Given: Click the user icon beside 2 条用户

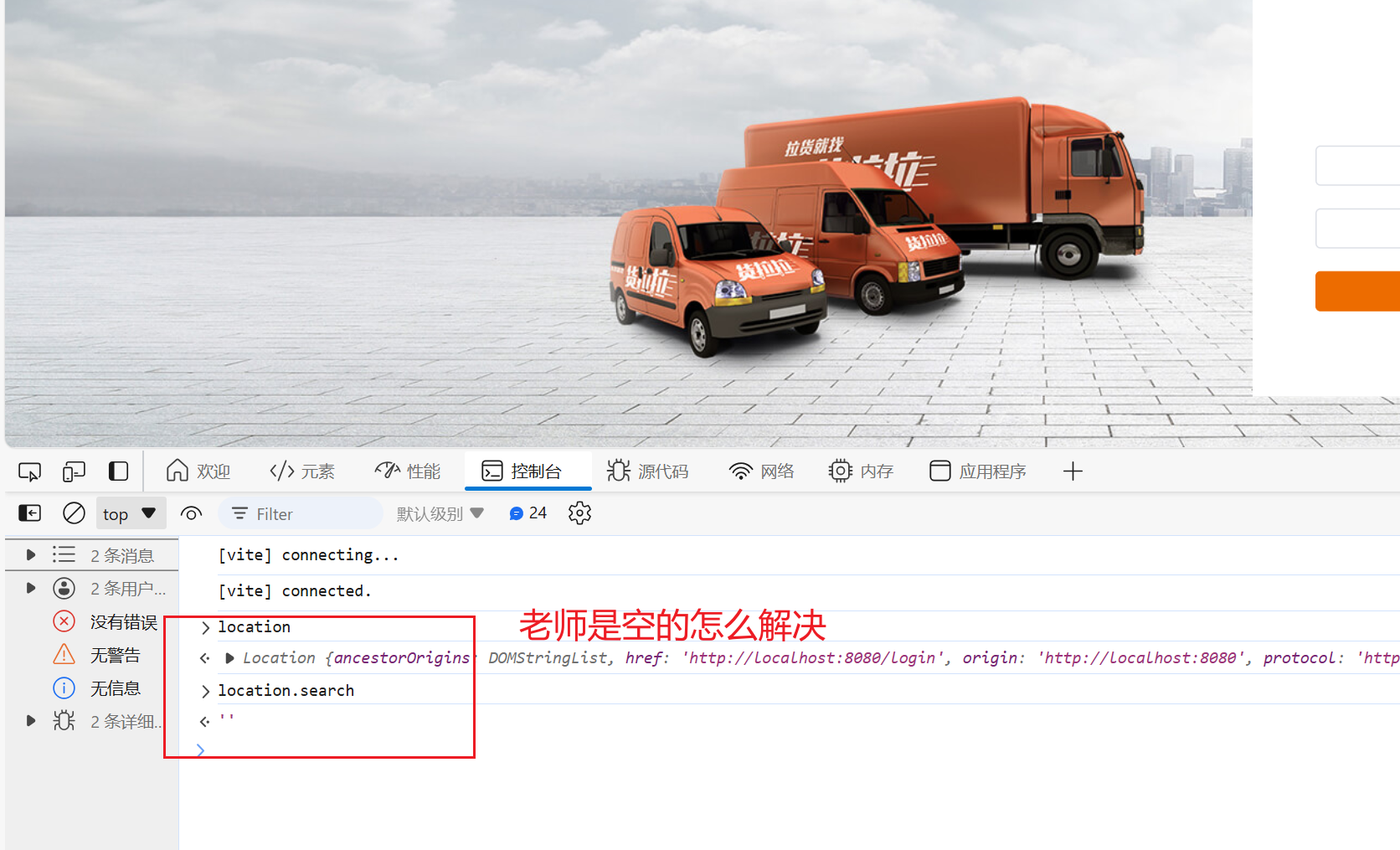Looking at the screenshot, I should click(64, 588).
